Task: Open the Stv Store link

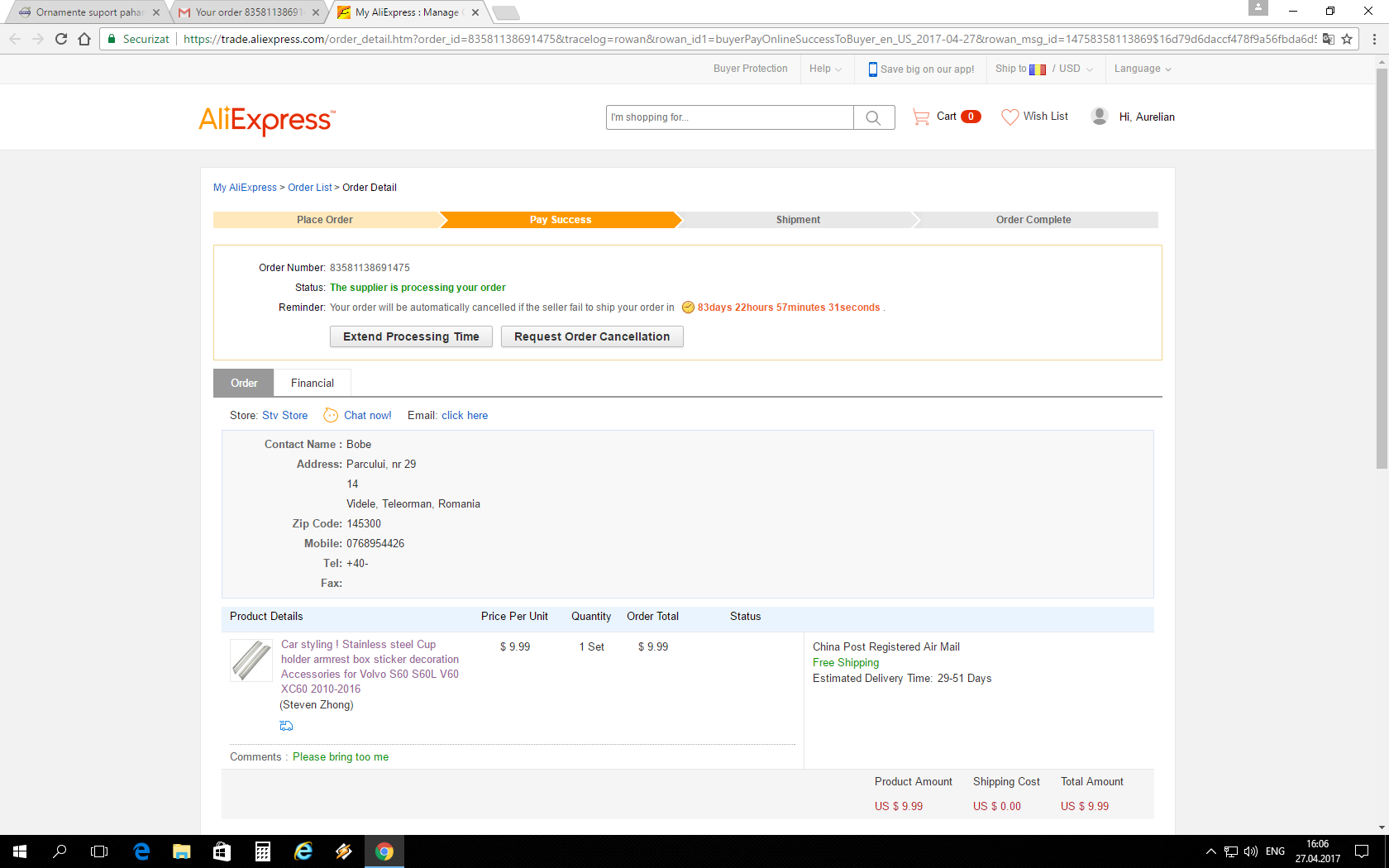Action: (284, 415)
